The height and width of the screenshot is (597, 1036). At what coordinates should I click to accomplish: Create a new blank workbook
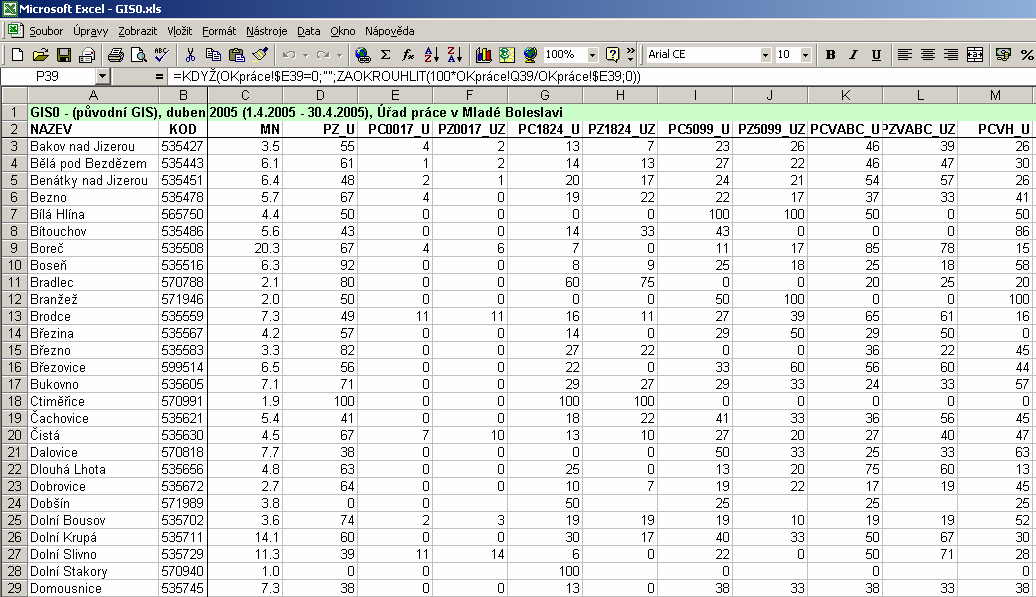coord(17,55)
